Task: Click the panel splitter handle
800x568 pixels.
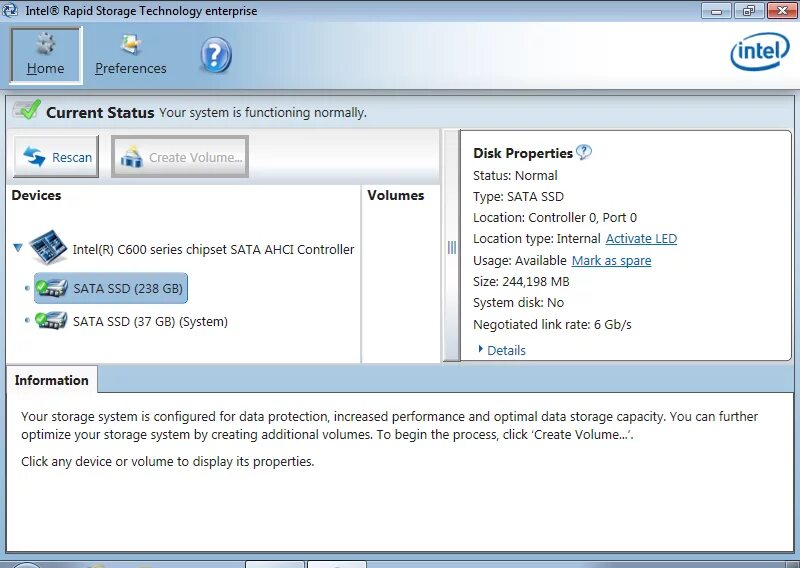Action: [452, 248]
